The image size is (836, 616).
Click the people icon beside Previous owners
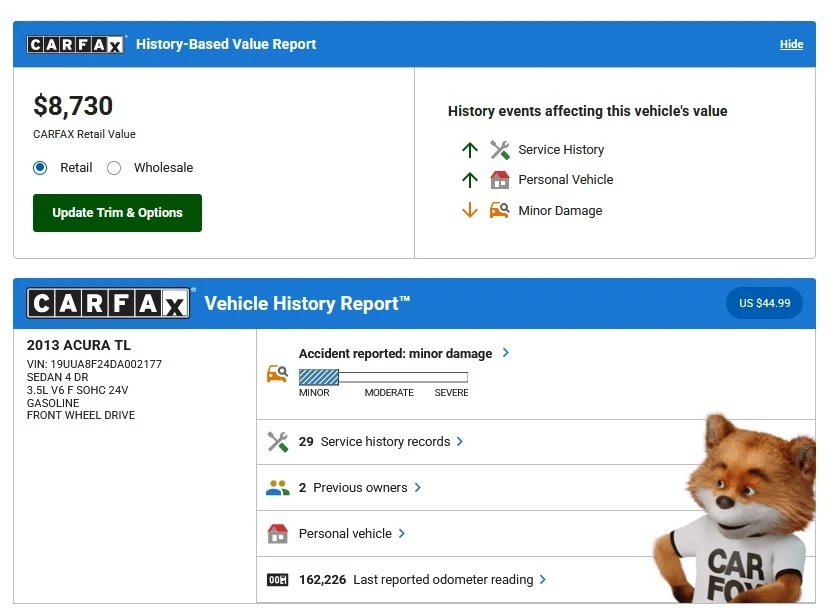277,487
